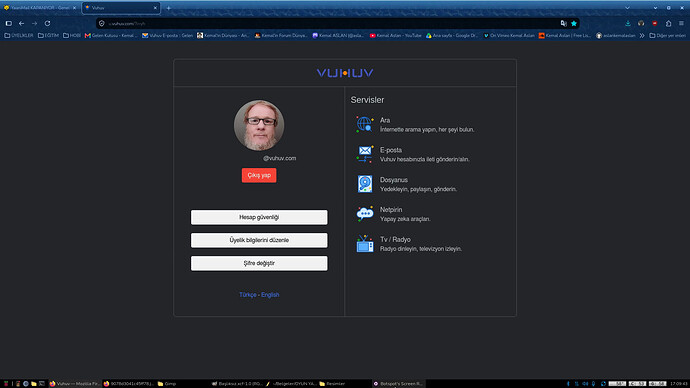Open the Kemal Aslan - YouTube bookmark
This screenshot has height=388, width=690.
(x=396, y=36)
